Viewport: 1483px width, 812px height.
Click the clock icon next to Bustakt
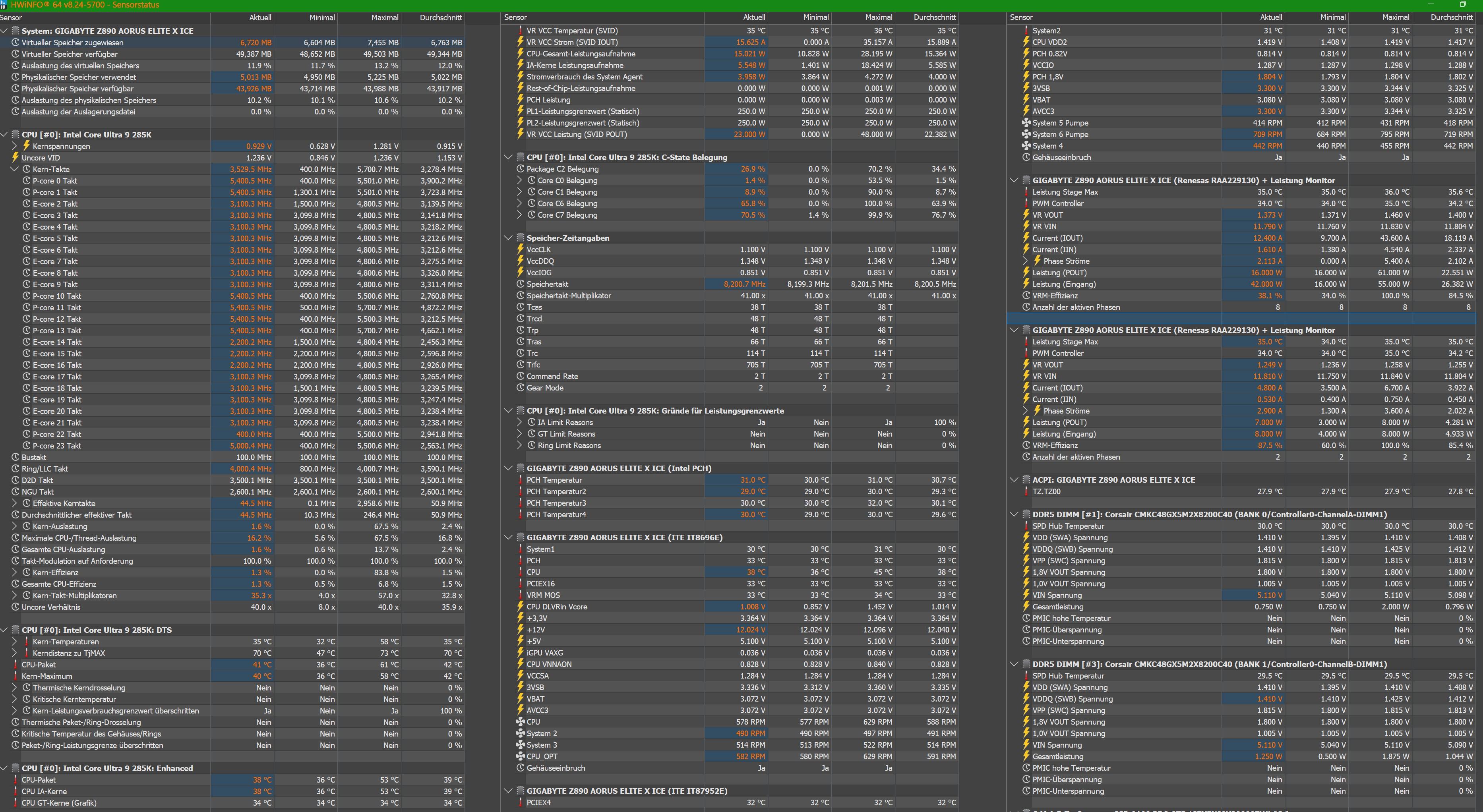coord(15,457)
